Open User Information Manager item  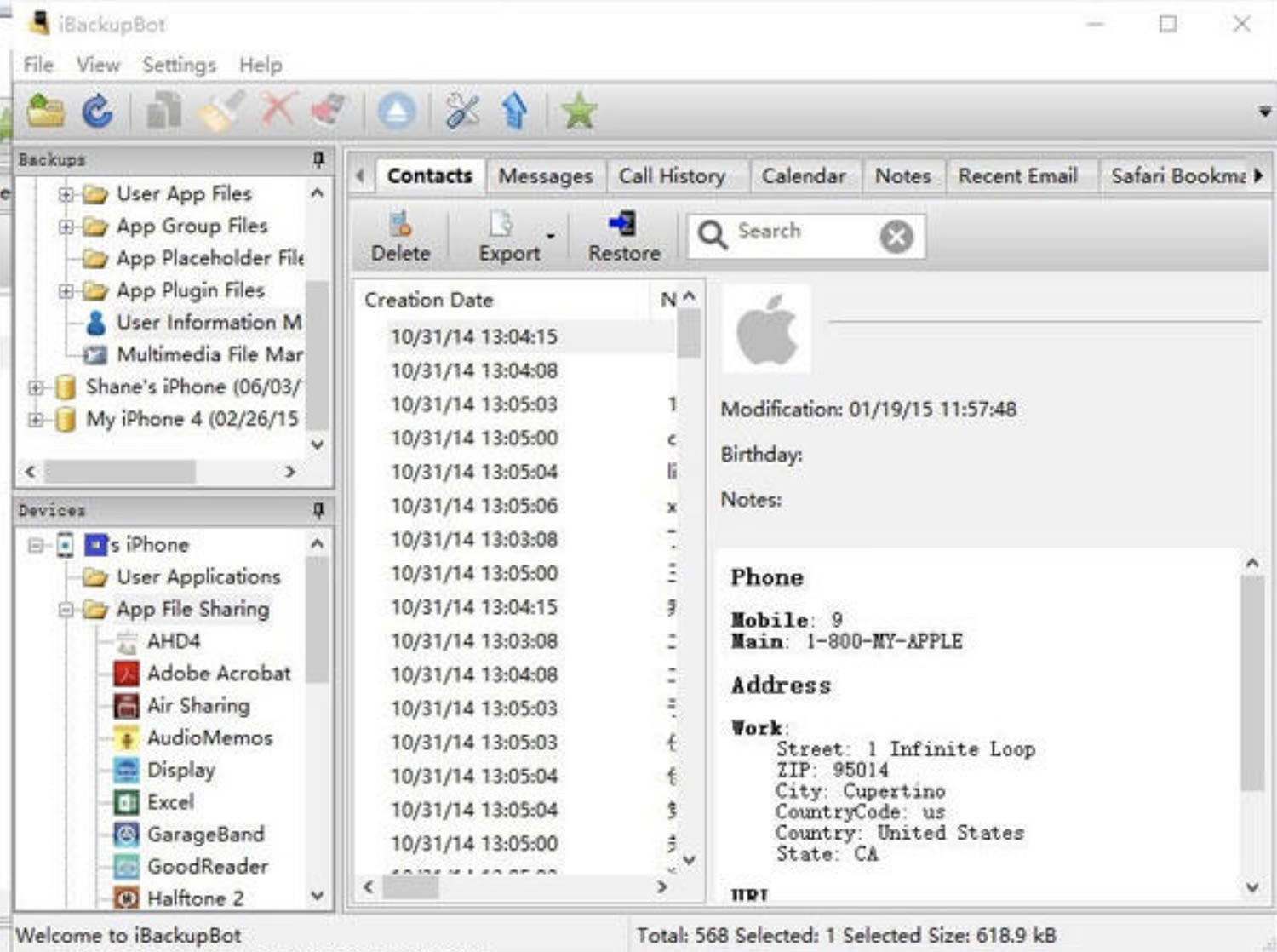[x=194, y=323]
